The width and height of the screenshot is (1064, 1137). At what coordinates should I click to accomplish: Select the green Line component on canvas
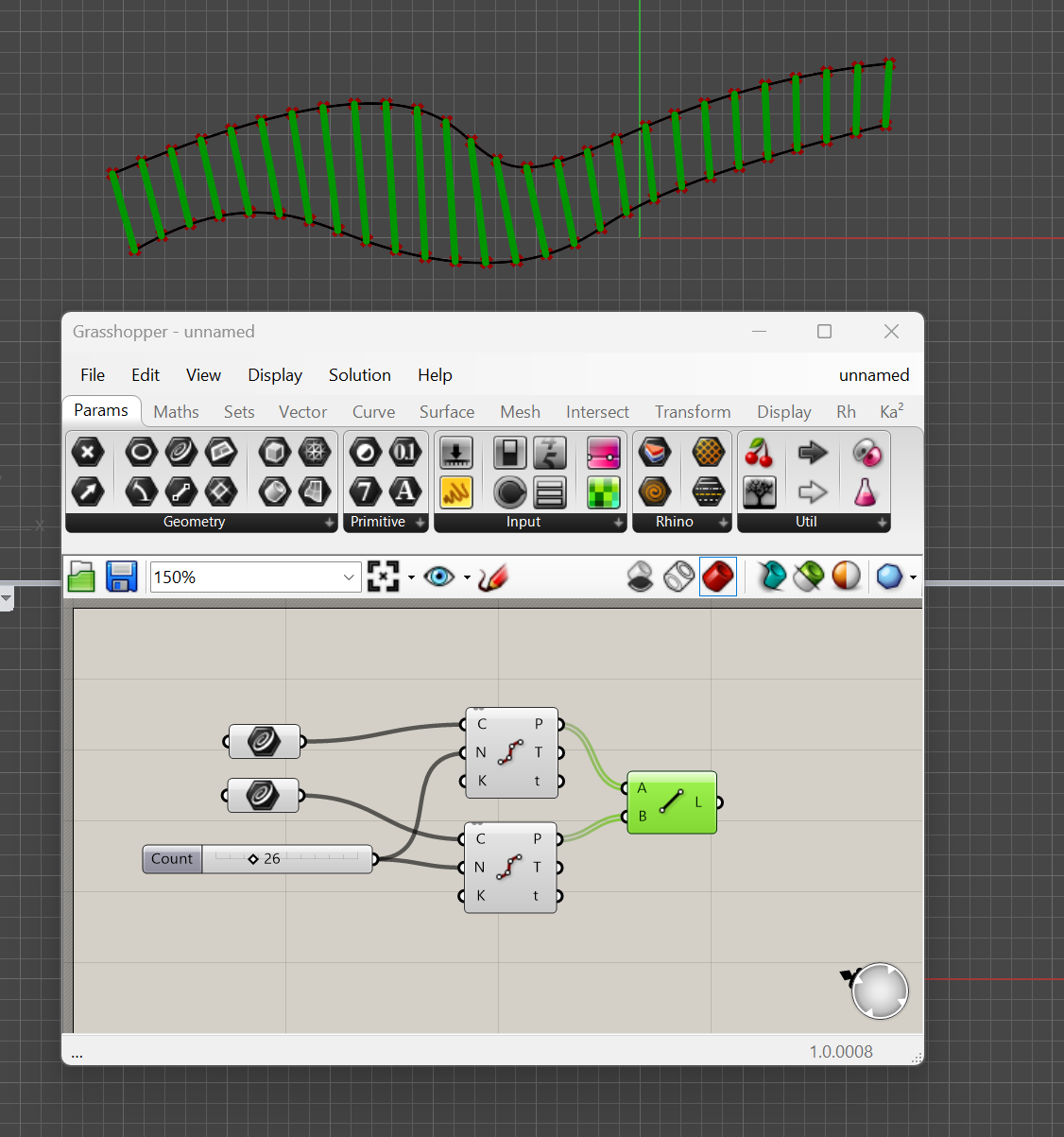click(672, 802)
